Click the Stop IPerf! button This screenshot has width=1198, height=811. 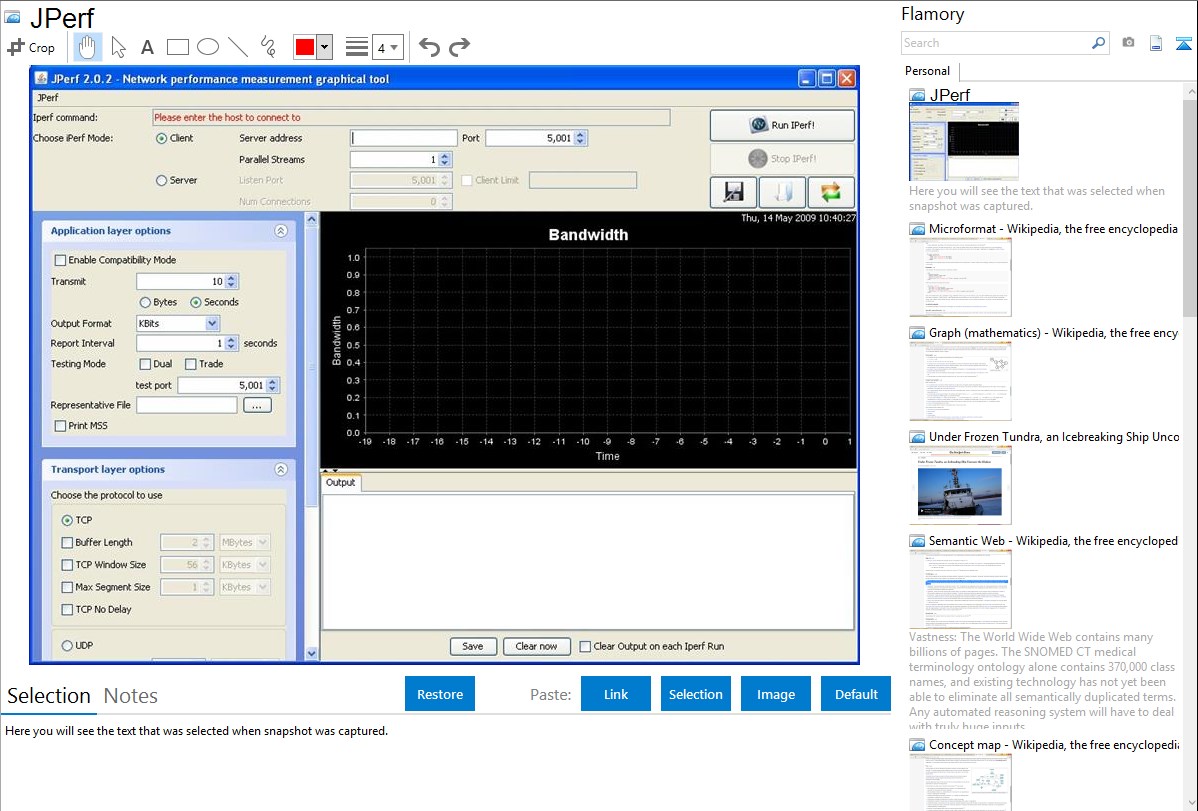[782, 158]
